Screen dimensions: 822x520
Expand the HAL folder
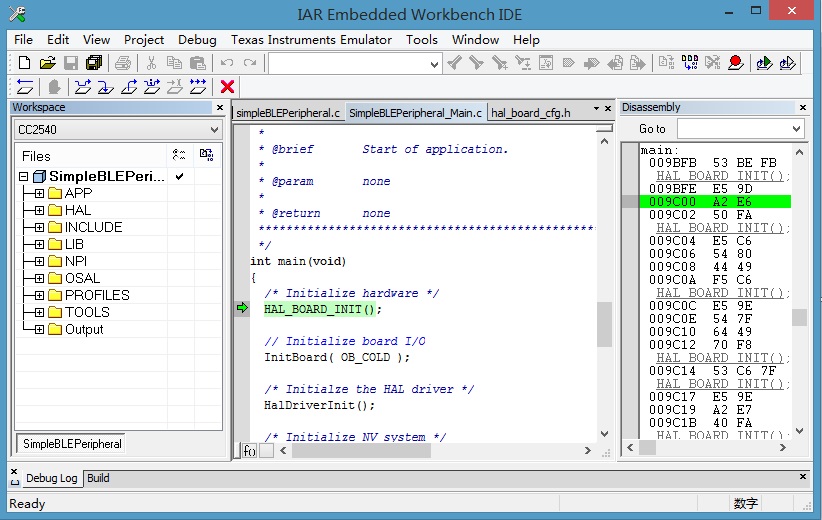click(39, 210)
